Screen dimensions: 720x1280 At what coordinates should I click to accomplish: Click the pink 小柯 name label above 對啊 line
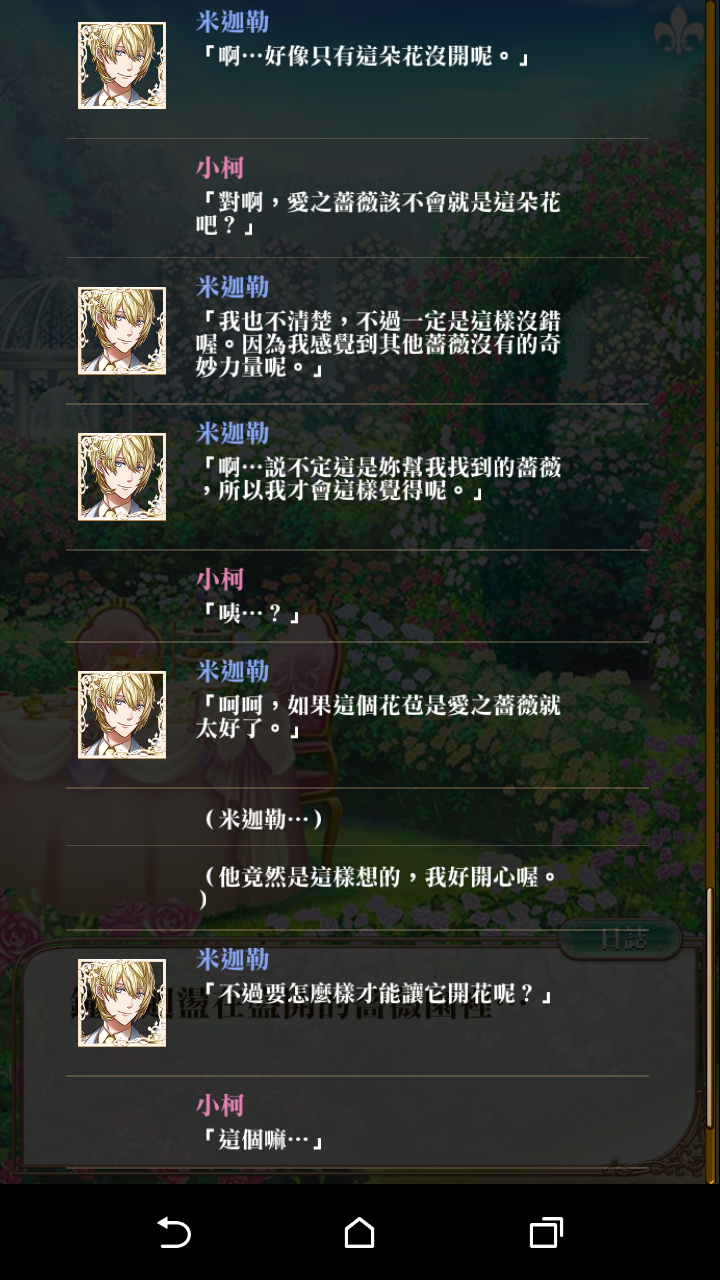[x=220, y=167]
